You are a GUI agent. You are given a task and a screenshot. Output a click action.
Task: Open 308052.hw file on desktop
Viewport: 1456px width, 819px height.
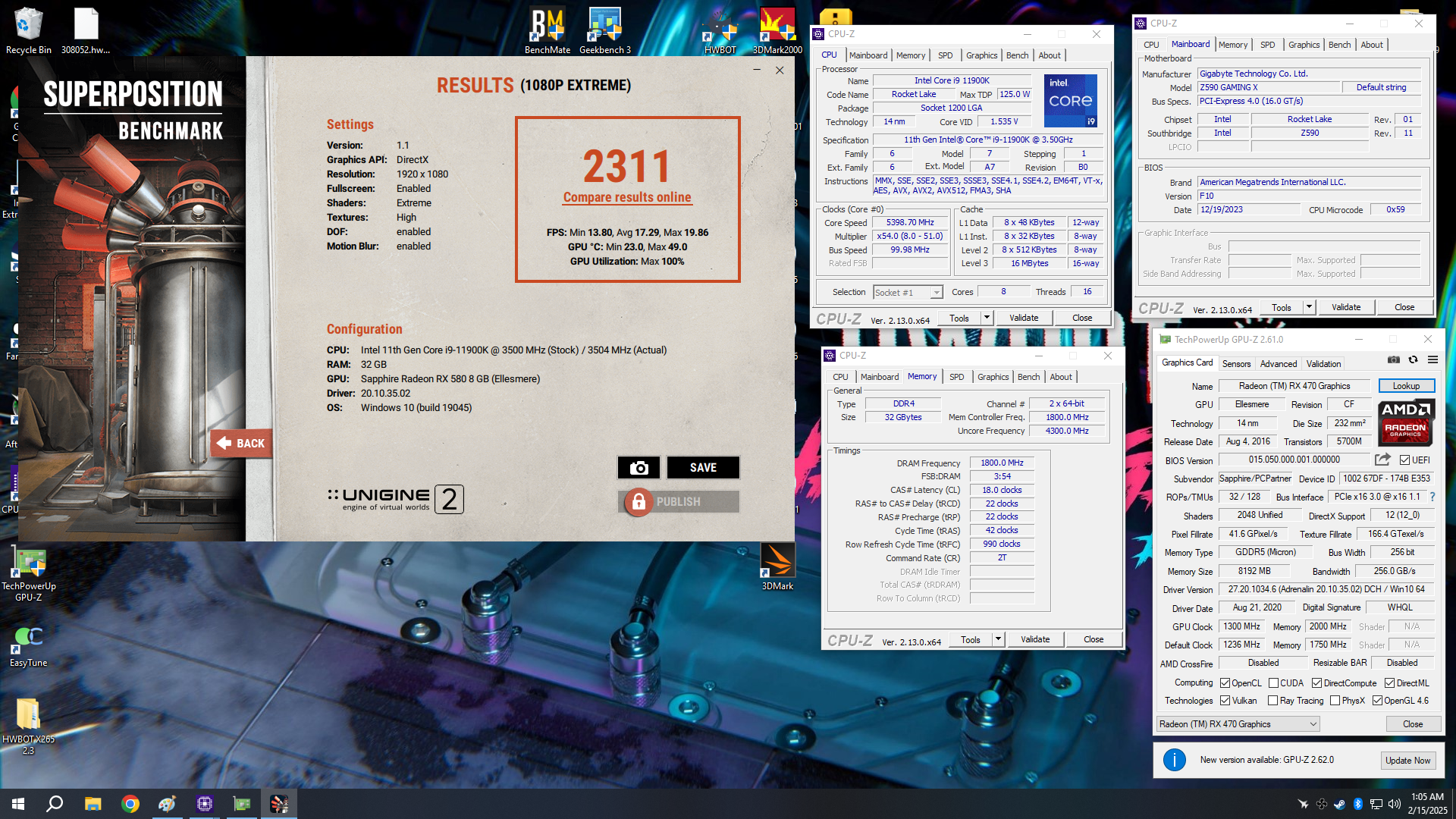point(86,31)
